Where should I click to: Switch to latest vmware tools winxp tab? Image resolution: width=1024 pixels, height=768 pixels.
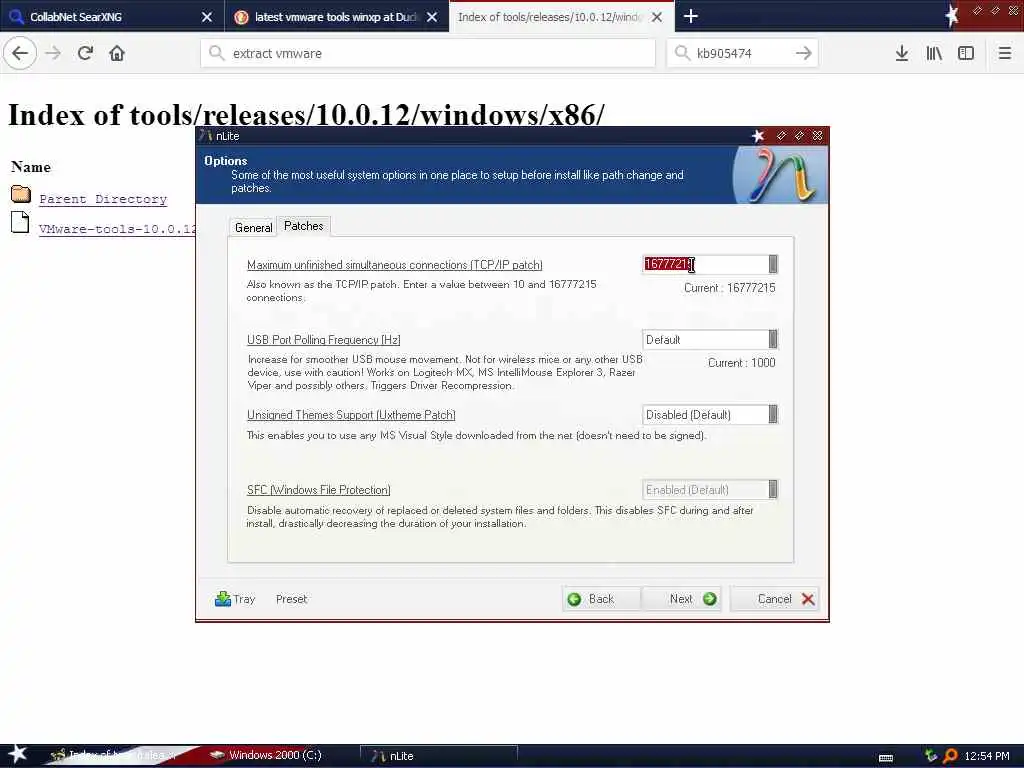[x=337, y=16]
